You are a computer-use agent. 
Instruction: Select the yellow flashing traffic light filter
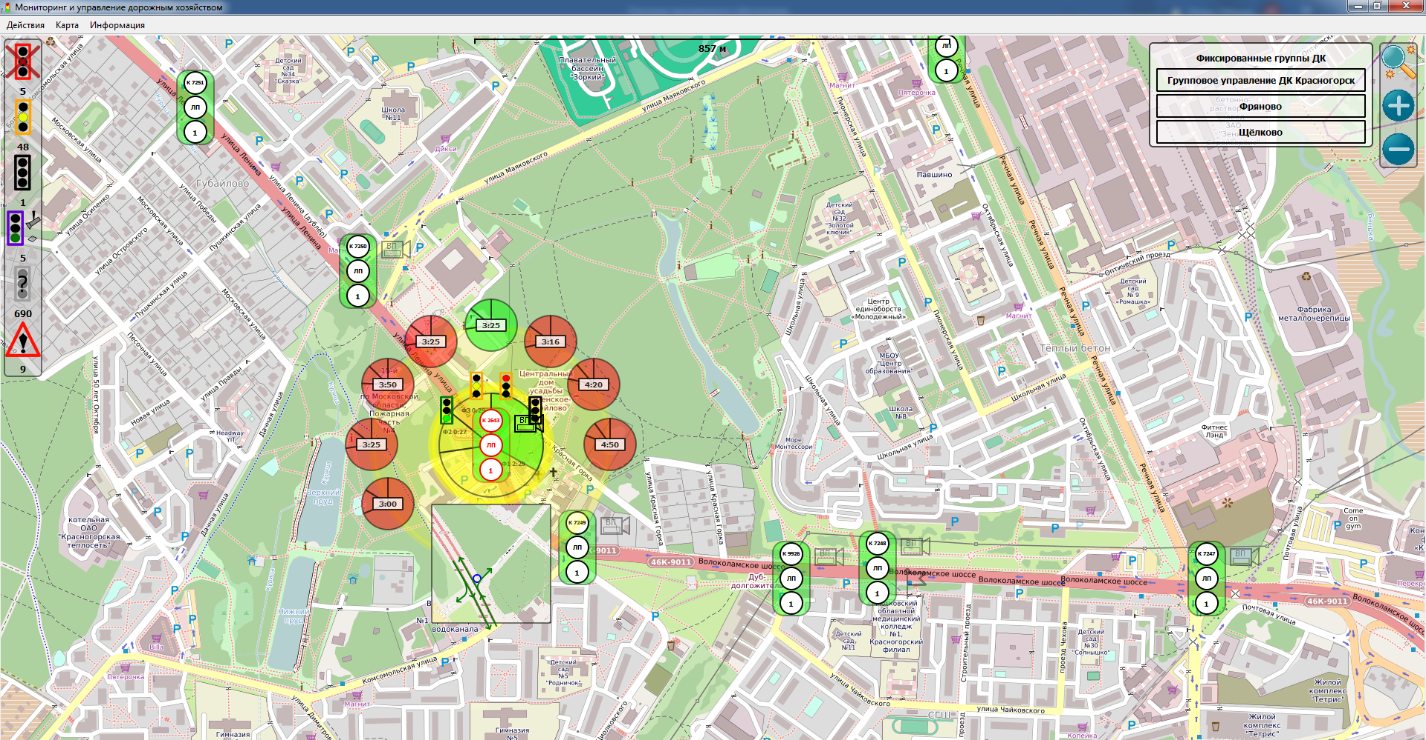22,118
